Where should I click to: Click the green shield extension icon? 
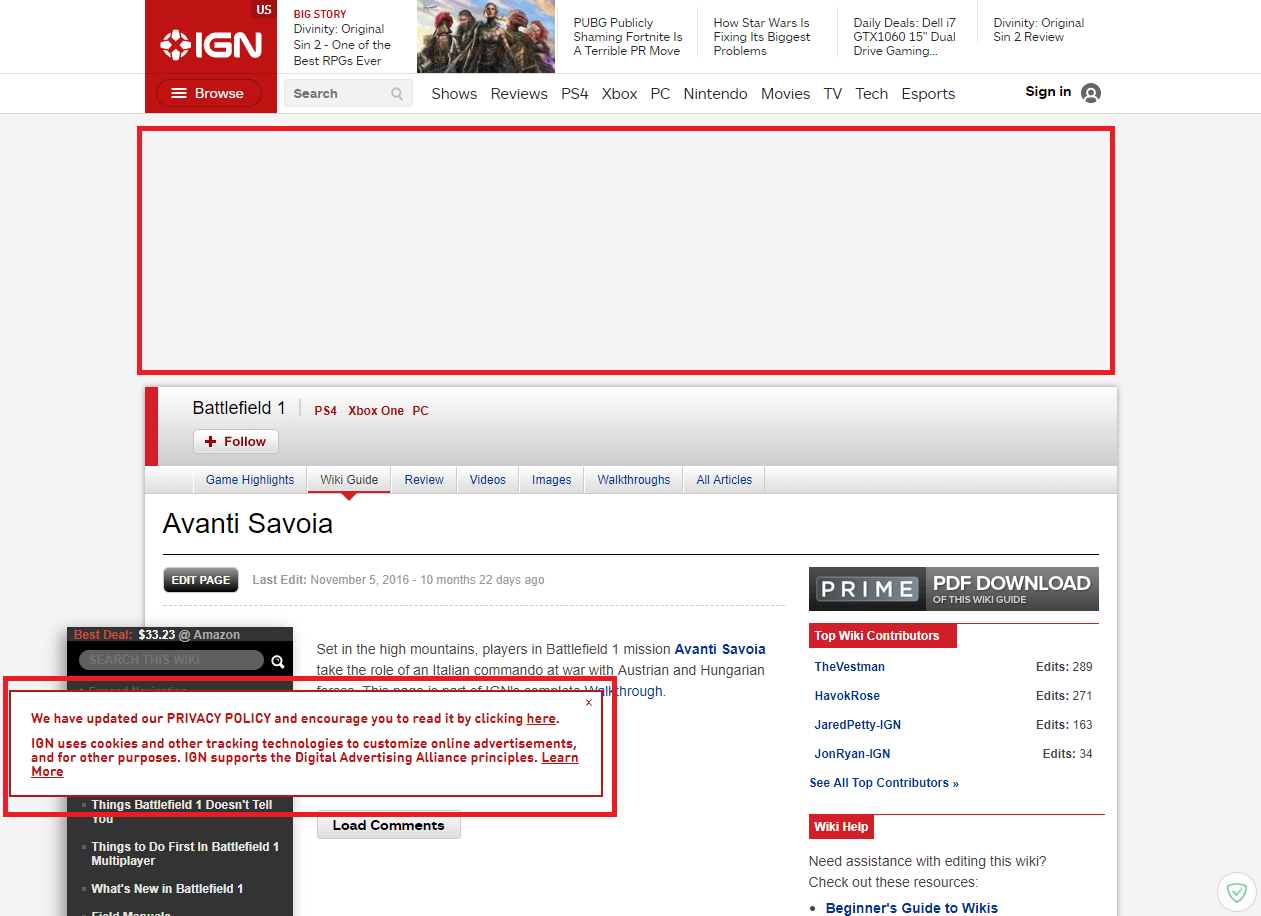[1237, 892]
